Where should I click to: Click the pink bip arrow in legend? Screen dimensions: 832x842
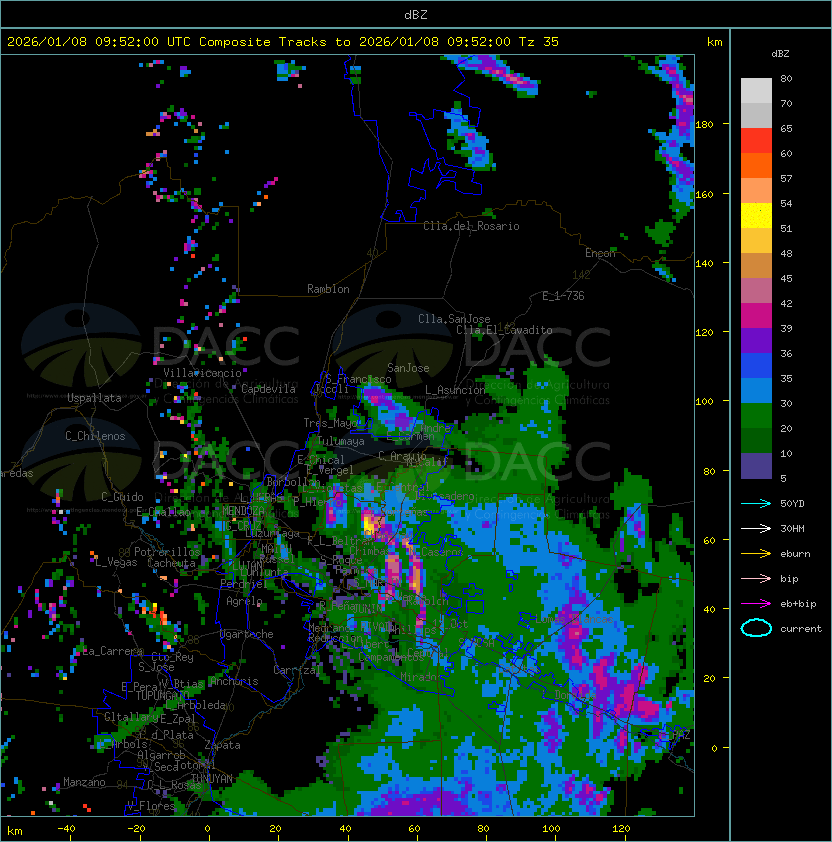tap(756, 579)
